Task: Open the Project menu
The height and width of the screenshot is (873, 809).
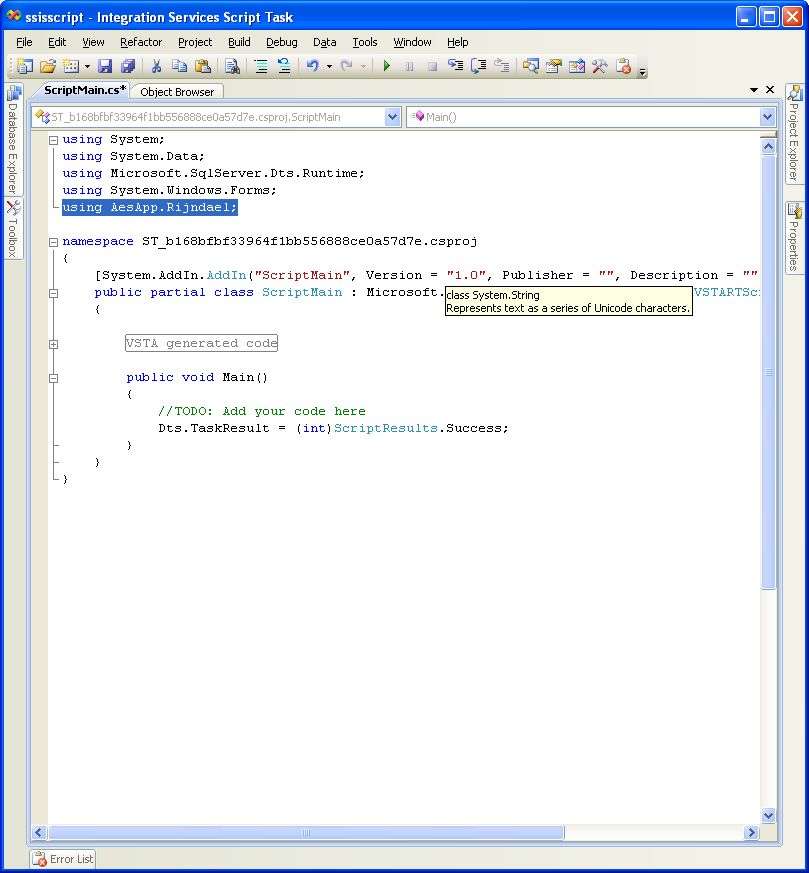Action: point(195,42)
